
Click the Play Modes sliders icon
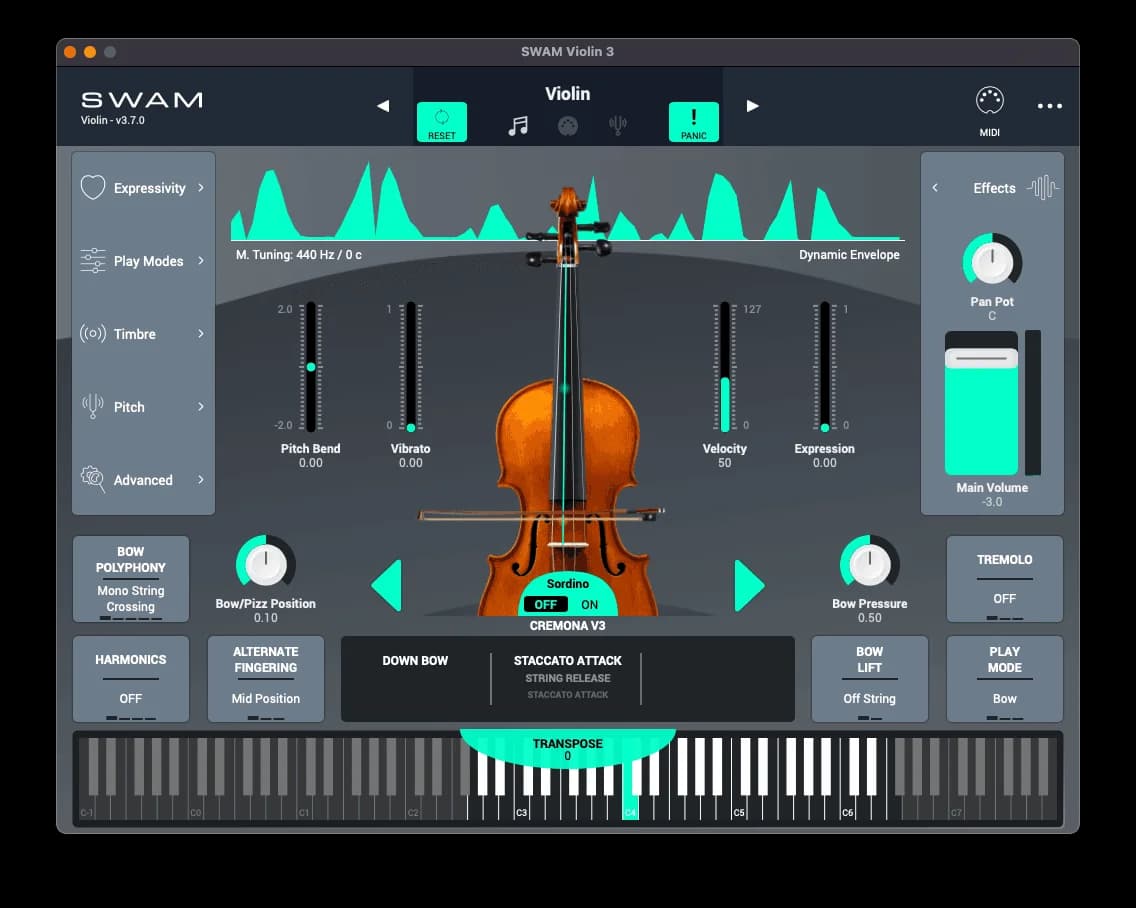coord(91,261)
